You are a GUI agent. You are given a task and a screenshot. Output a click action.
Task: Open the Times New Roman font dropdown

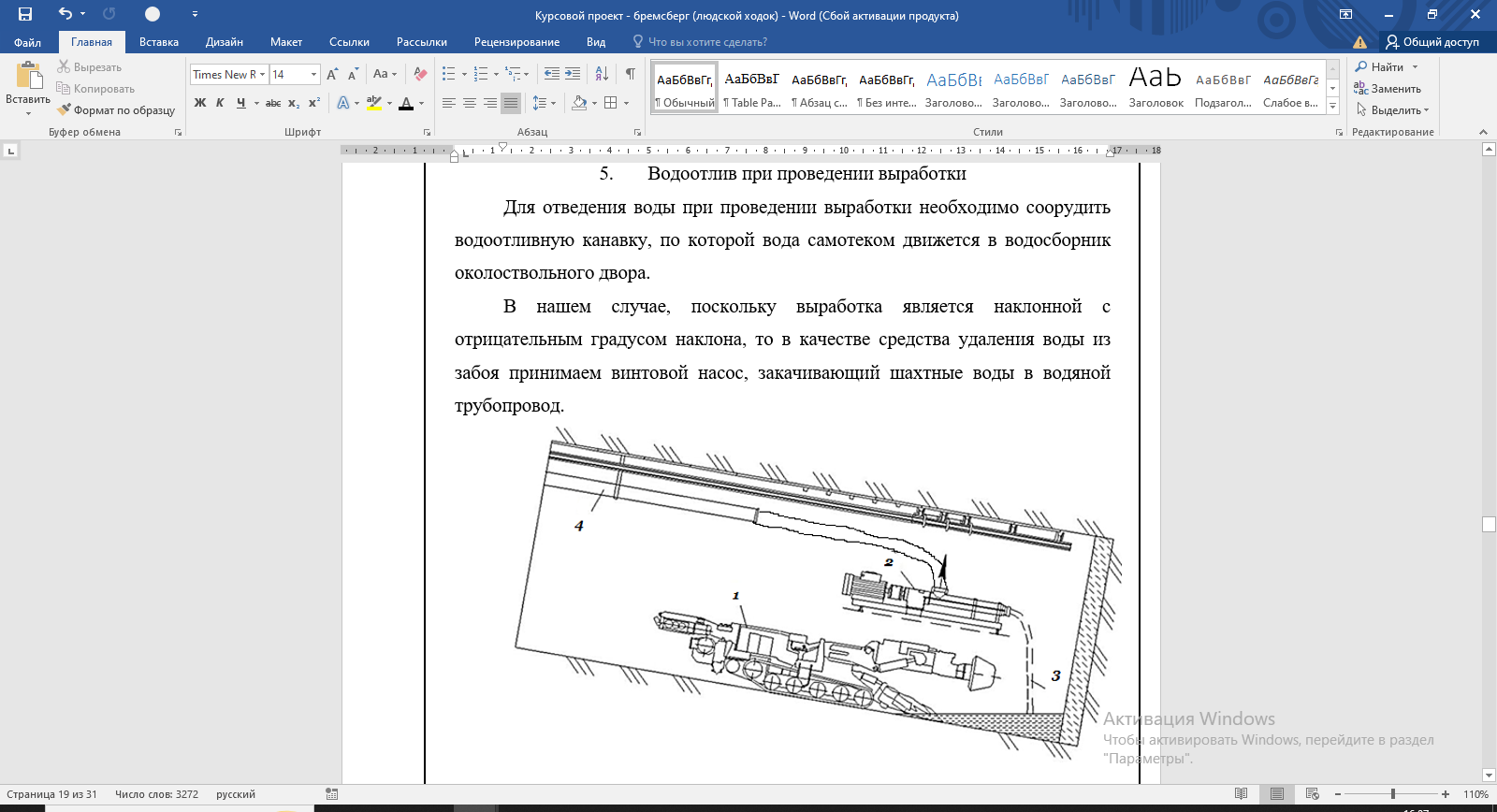[263, 75]
